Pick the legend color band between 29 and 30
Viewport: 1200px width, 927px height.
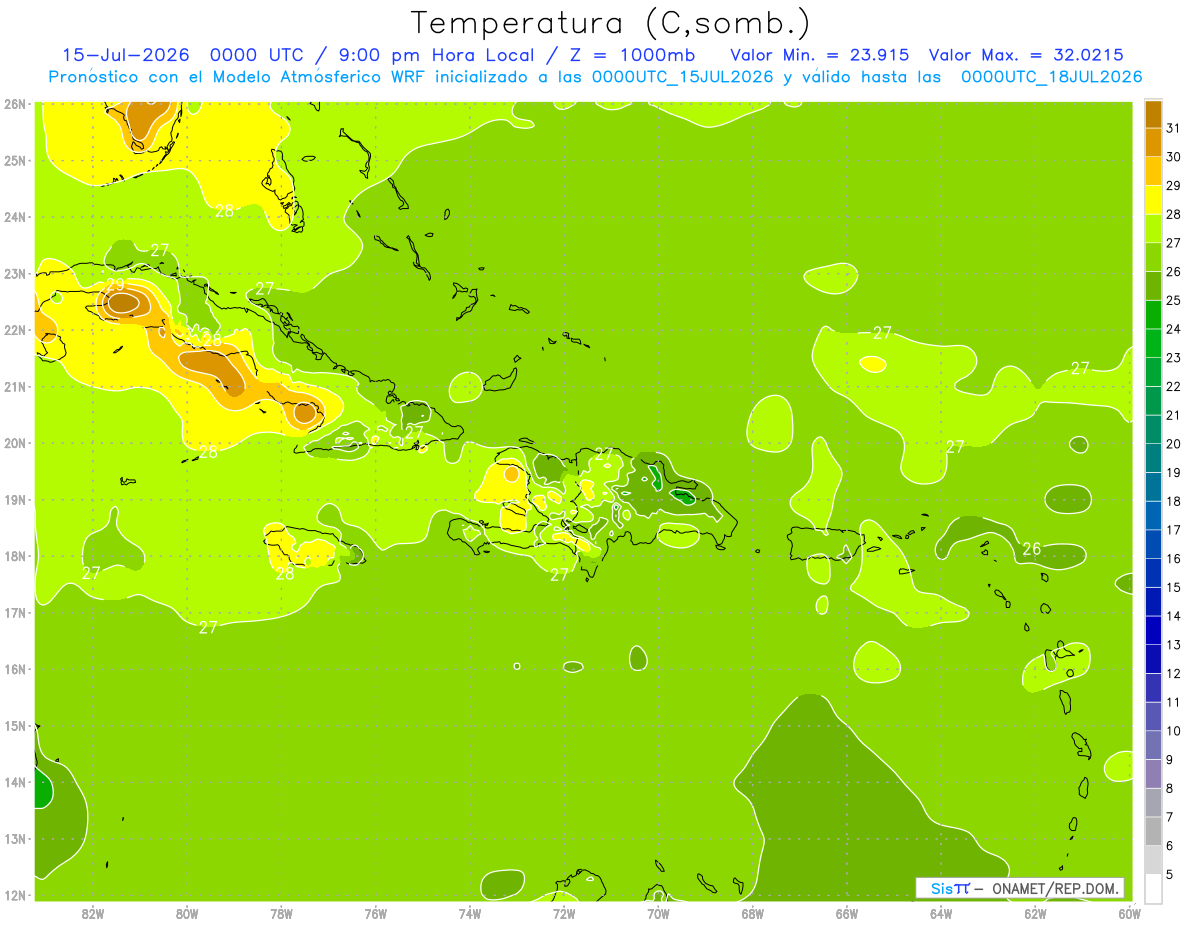point(1153,171)
